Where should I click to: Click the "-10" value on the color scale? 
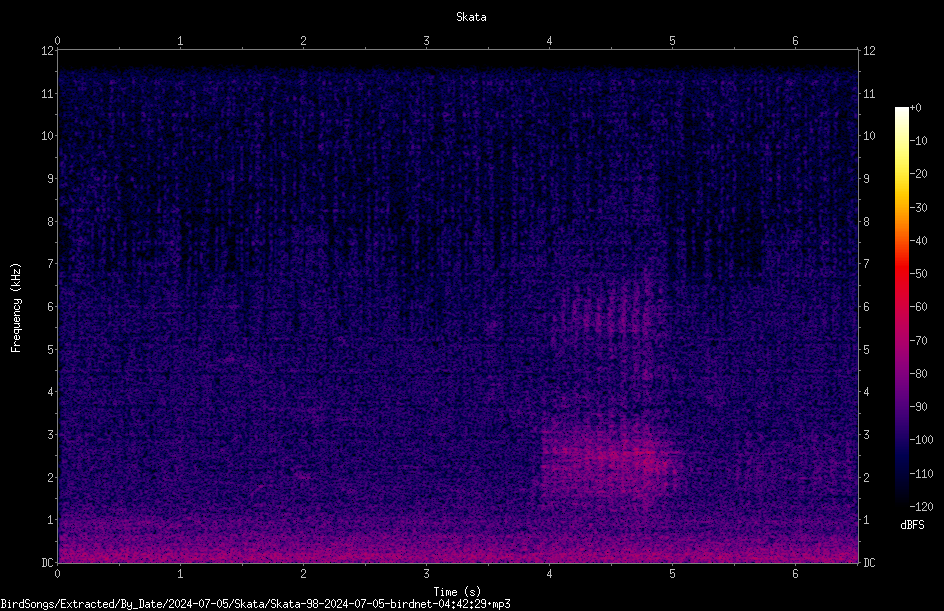pyautogui.click(x=918, y=141)
